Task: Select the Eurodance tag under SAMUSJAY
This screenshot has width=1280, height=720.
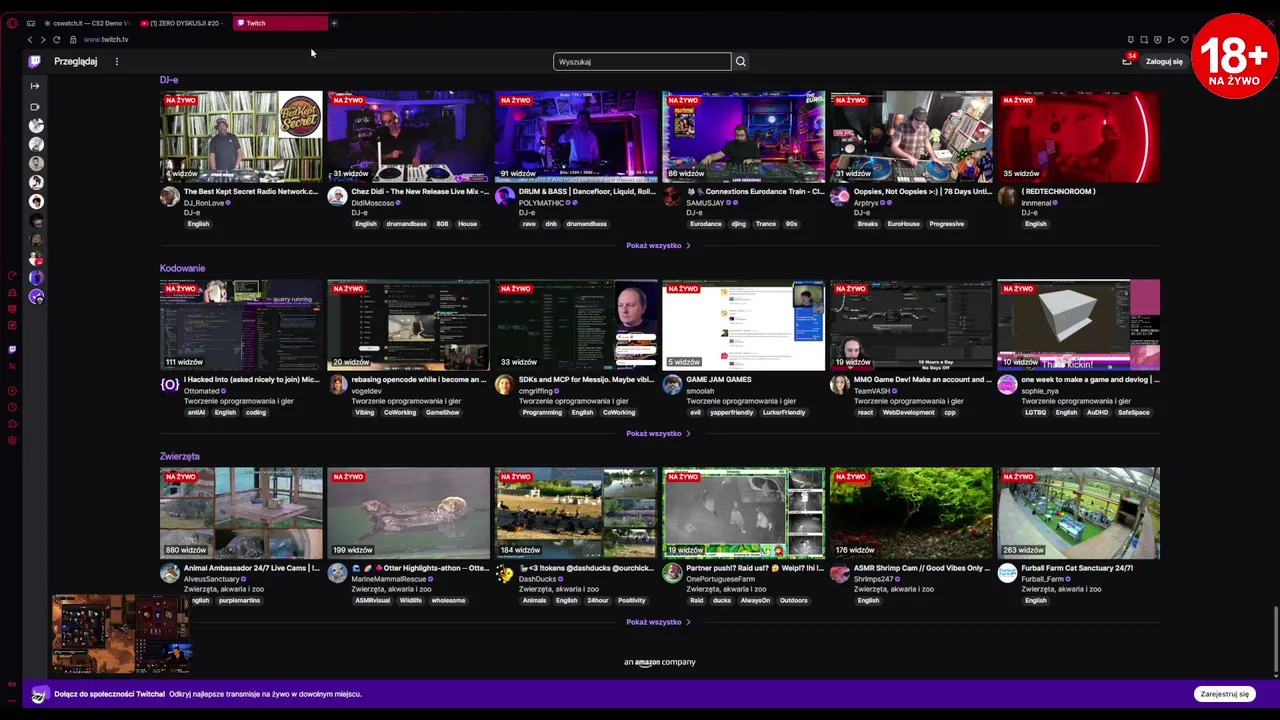Action: [705, 224]
